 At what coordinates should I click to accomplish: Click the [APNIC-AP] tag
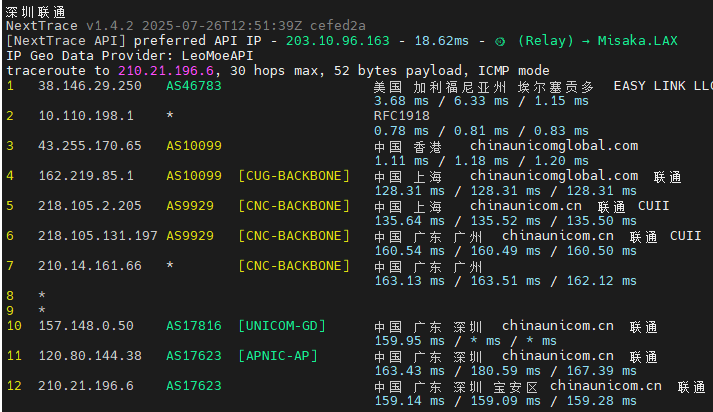278,356
